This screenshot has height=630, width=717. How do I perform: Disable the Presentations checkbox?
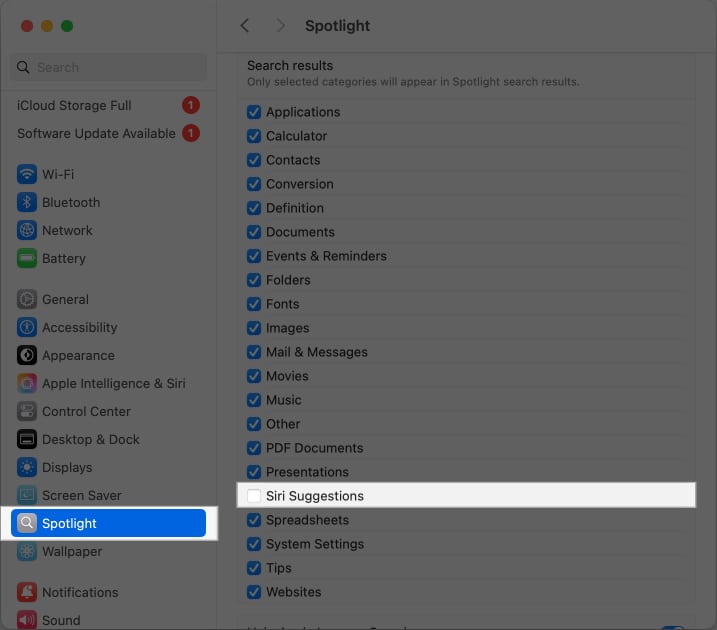coord(254,472)
